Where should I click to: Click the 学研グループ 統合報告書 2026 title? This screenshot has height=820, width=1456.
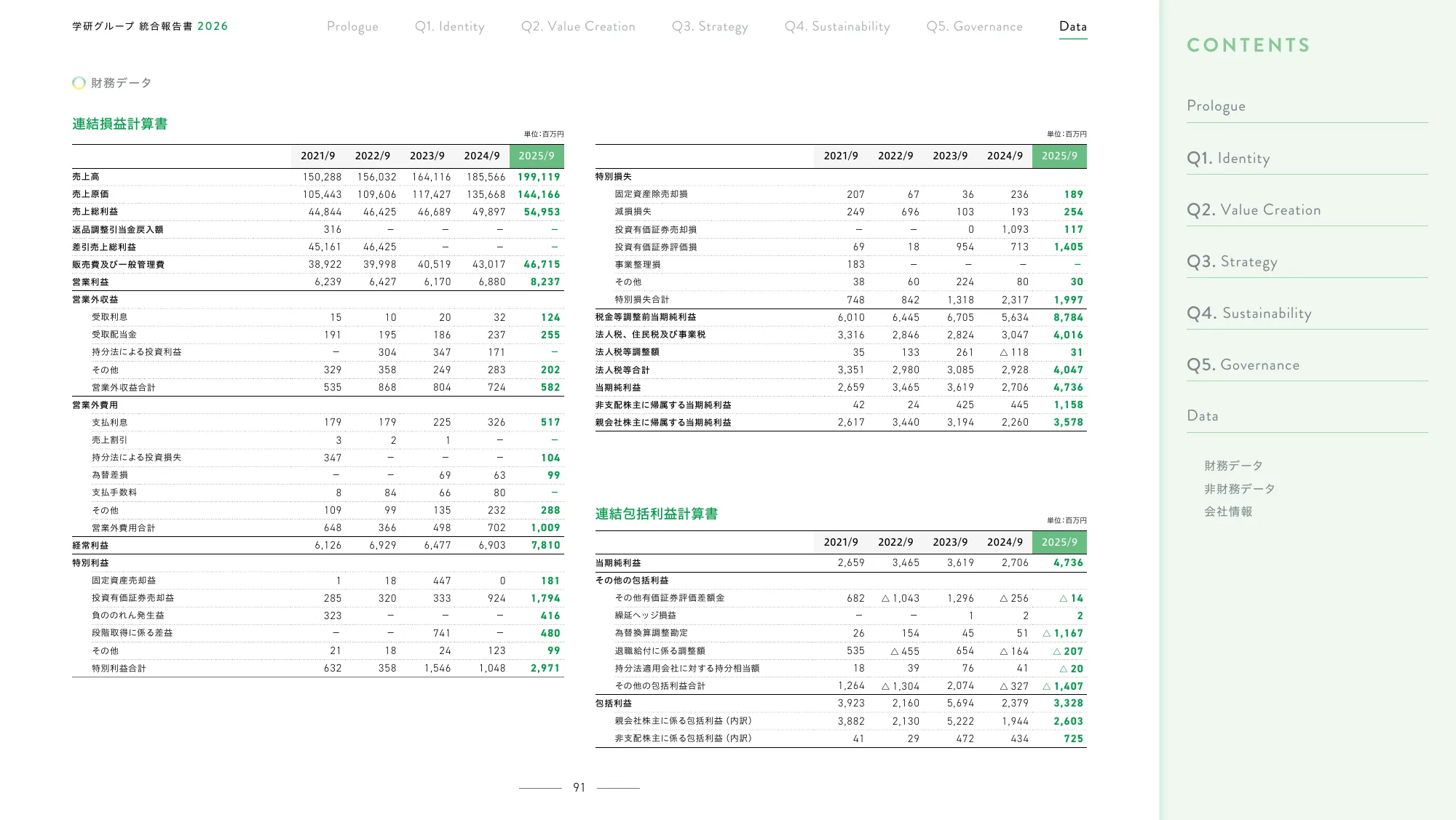coord(150,26)
